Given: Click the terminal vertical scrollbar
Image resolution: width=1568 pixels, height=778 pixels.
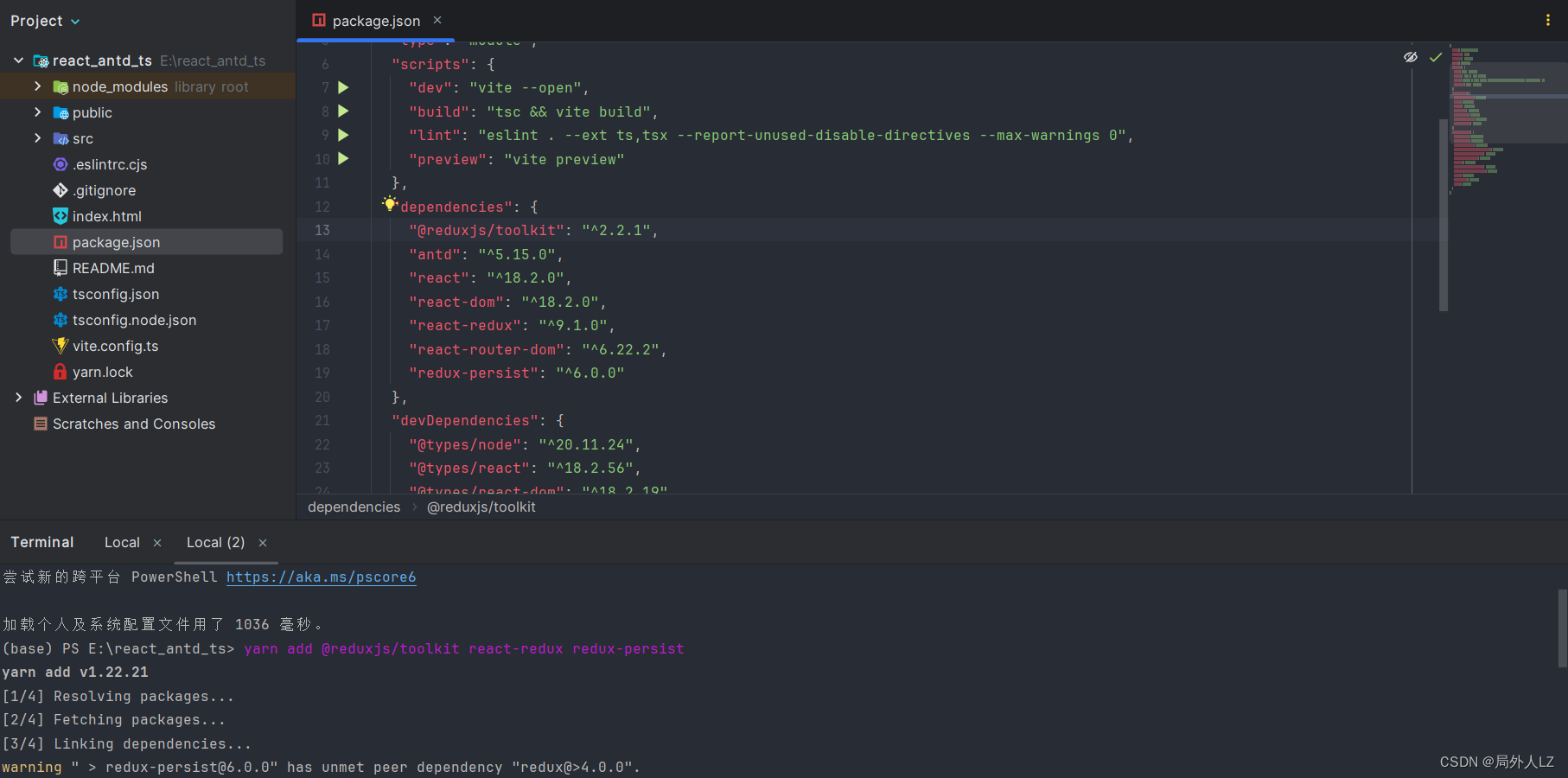Looking at the screenshot, I should (x=1563, y=628).
